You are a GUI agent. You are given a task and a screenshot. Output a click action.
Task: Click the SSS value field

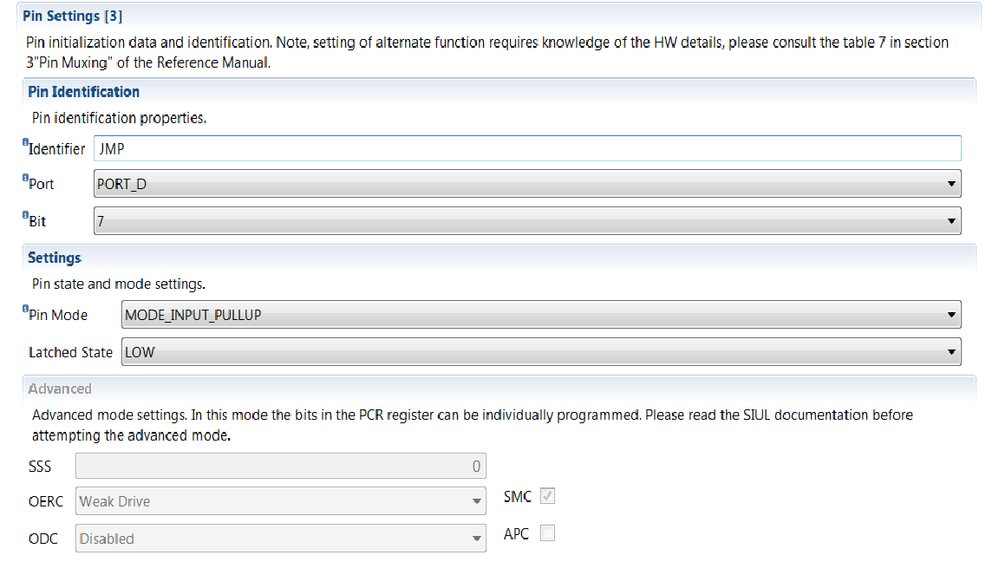280,466
